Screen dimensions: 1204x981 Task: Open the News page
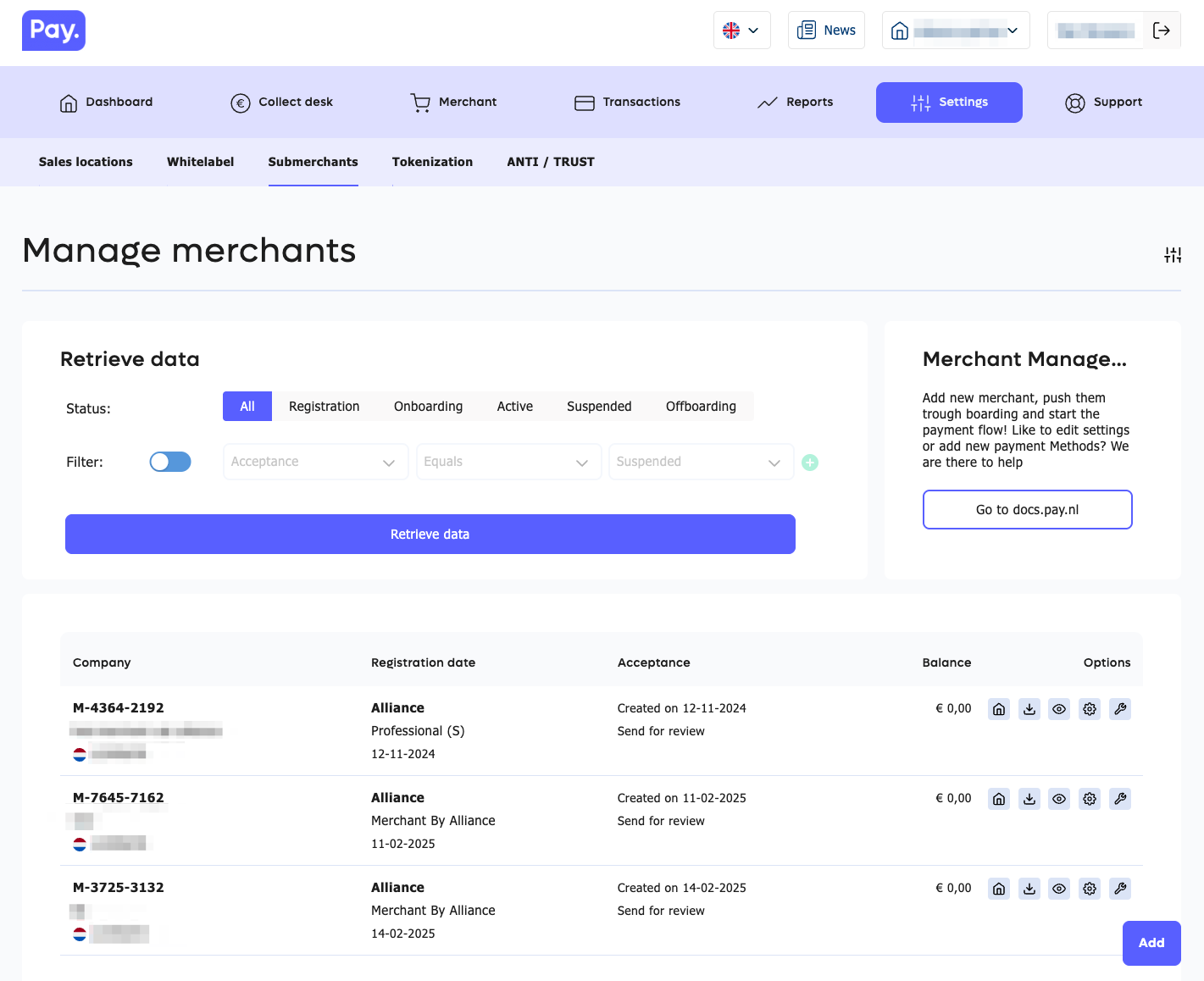point(826,30)
